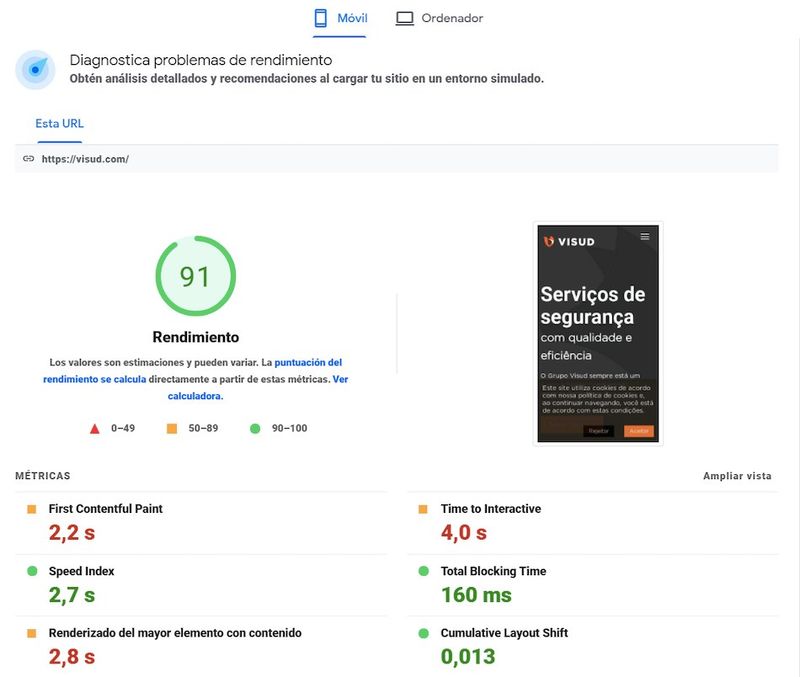Click the hamburger menu icon in site preview

click(x=645, y=236)
